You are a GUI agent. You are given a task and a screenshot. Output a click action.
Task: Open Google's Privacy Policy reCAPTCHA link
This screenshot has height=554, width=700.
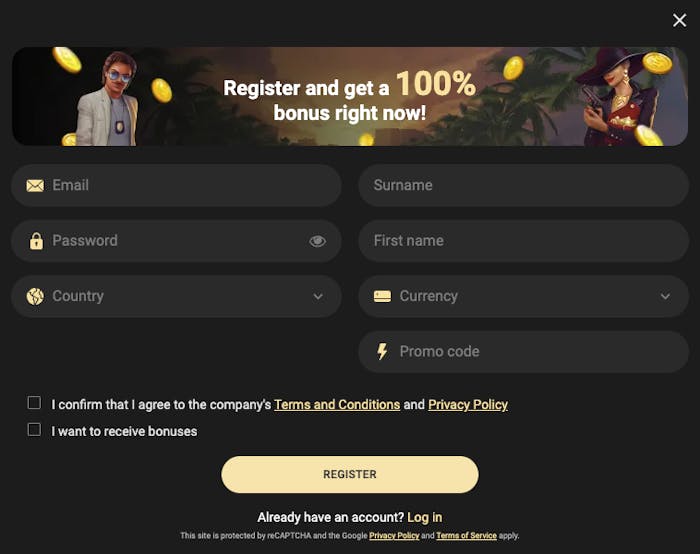(393, 536)
